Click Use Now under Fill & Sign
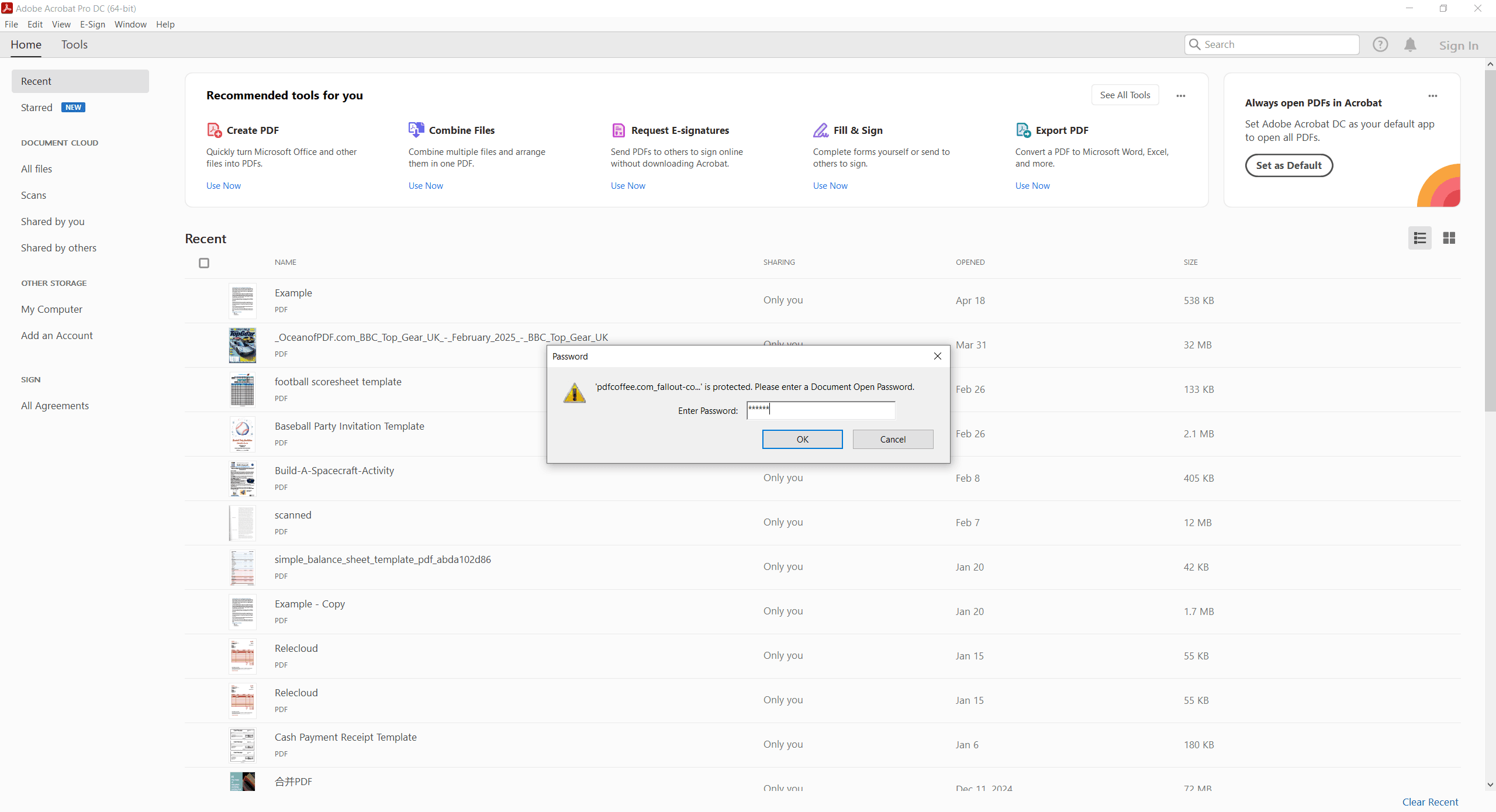 (830, 186)
